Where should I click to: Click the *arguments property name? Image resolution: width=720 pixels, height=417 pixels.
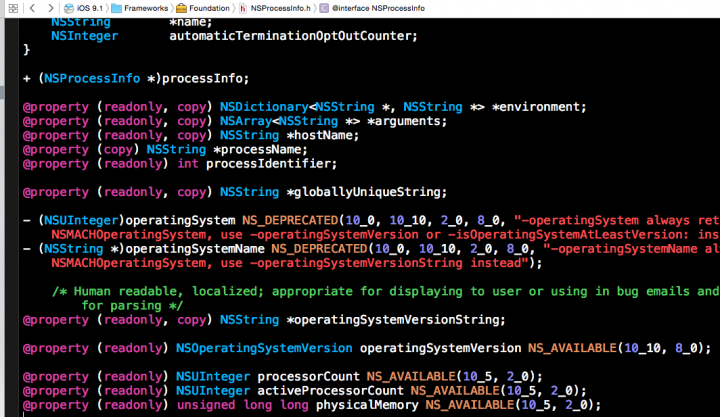pos(404,121)
